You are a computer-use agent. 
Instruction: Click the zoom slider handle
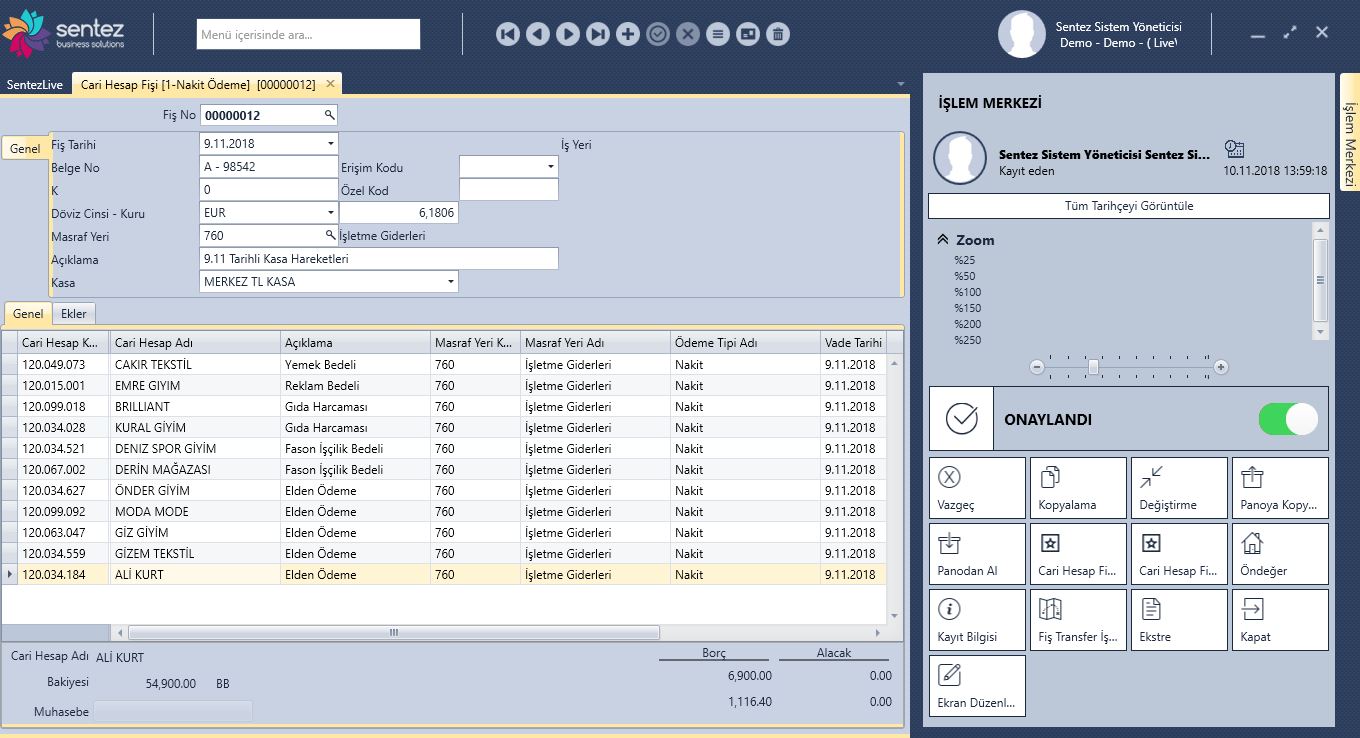coord(1093,367)
